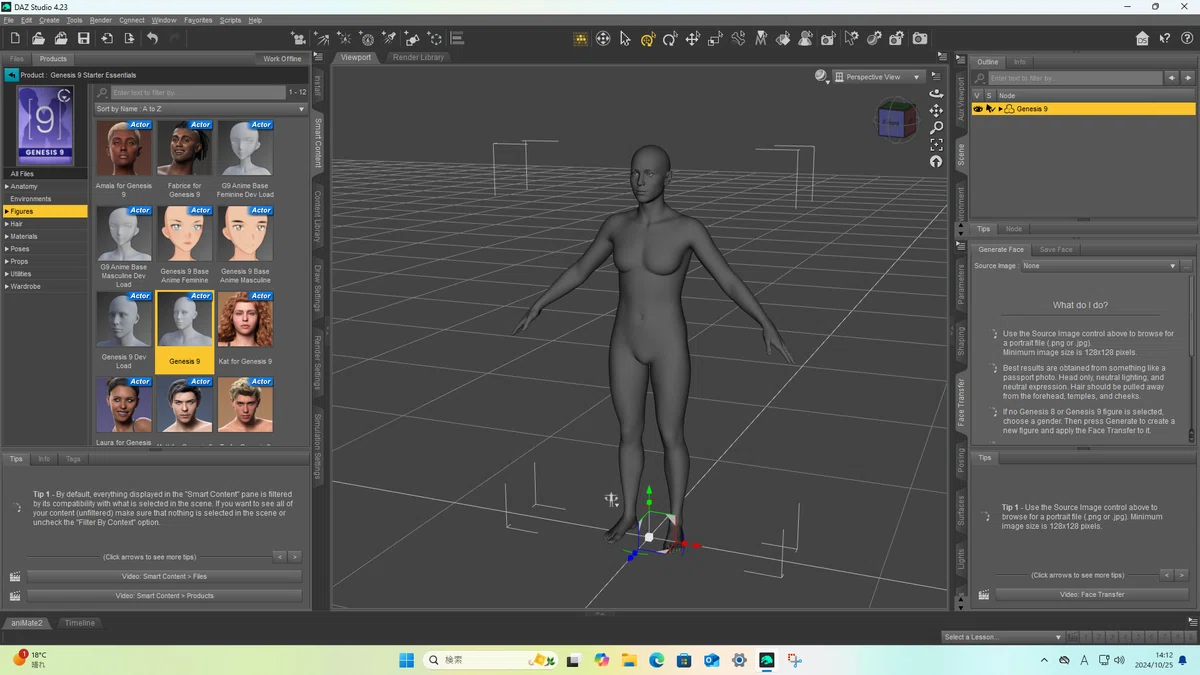The image size is (1200, 675).
Task: Click the viewport orbit rotate control
Action: (x=936, y=93)
